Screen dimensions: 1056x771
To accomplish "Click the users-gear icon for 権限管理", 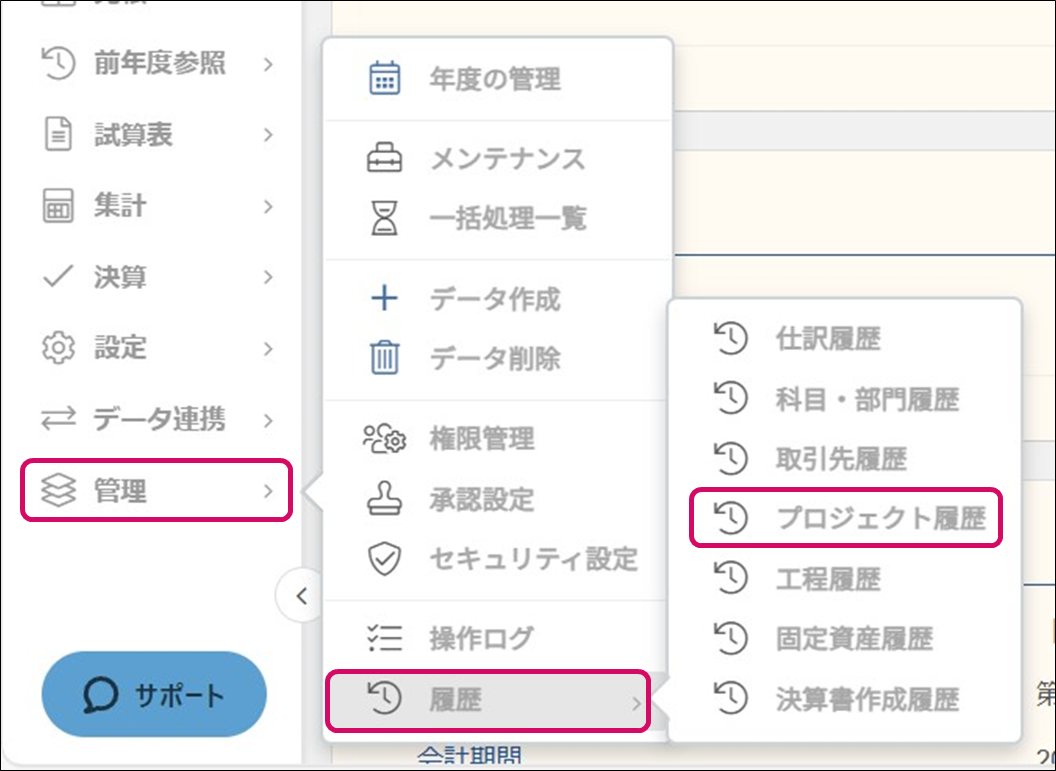I will 385,439.
